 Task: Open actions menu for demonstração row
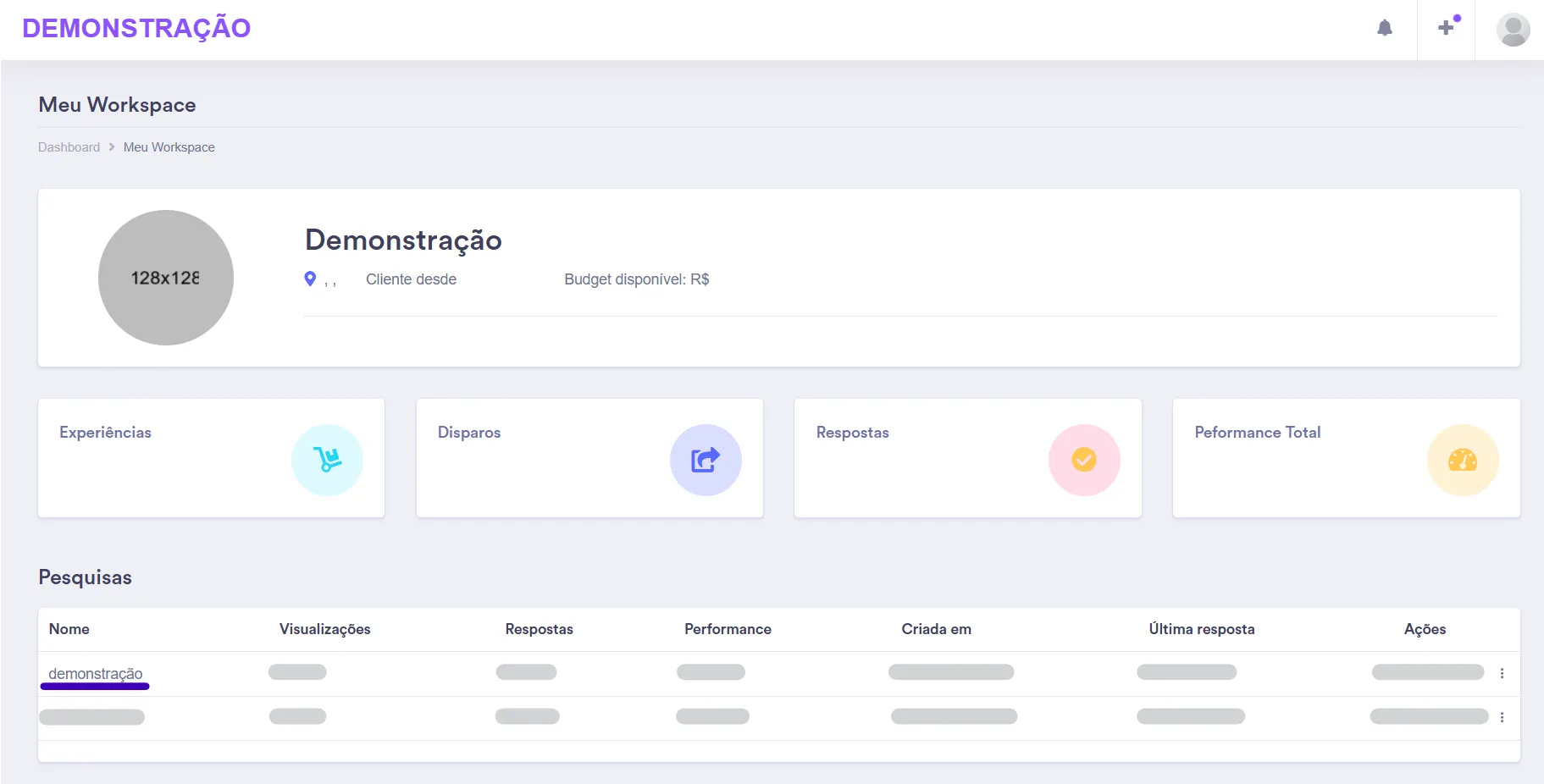pyautogui.click(x=1502, y=673)
